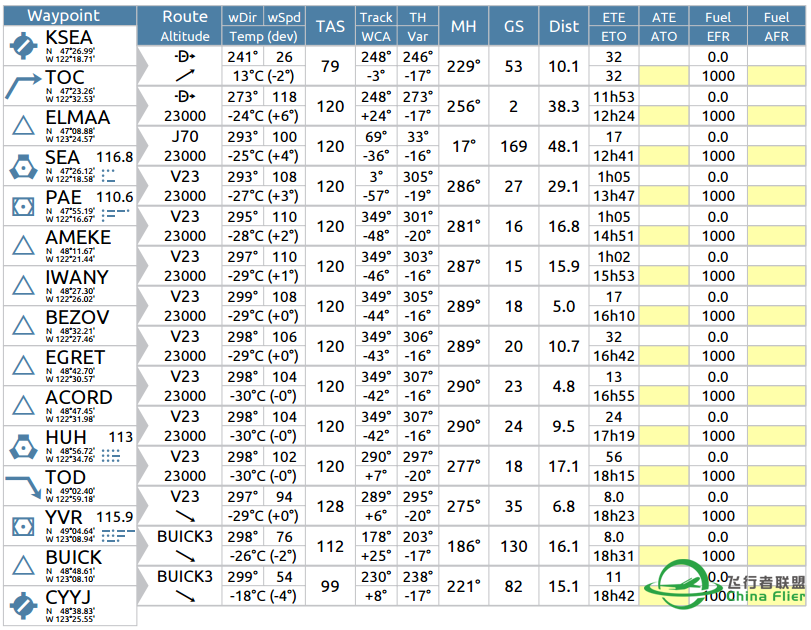Viewport: 811px width, 630px height.
Task: Click the SEA frequency 116.8
Action: coord(114,157)
